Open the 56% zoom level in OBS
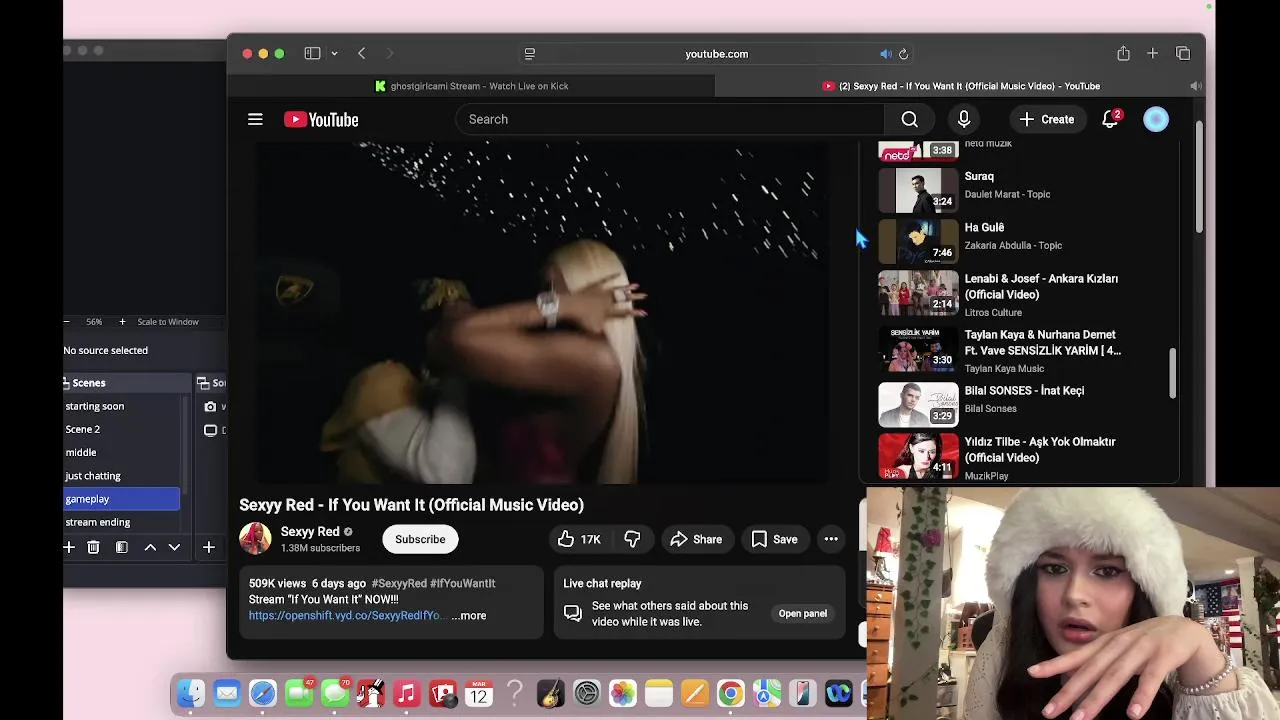 point(94,322)
